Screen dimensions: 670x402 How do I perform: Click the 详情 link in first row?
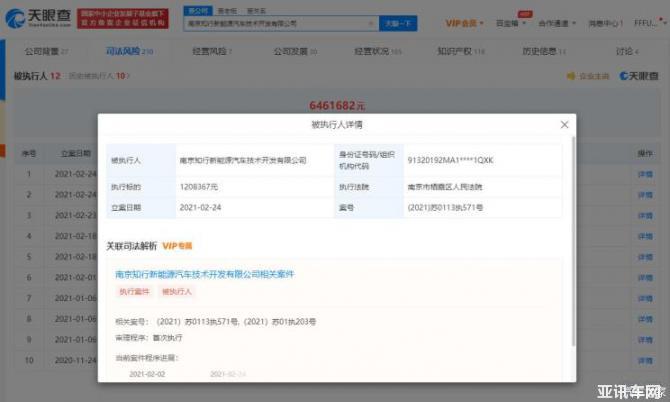(x=645, y=174)
